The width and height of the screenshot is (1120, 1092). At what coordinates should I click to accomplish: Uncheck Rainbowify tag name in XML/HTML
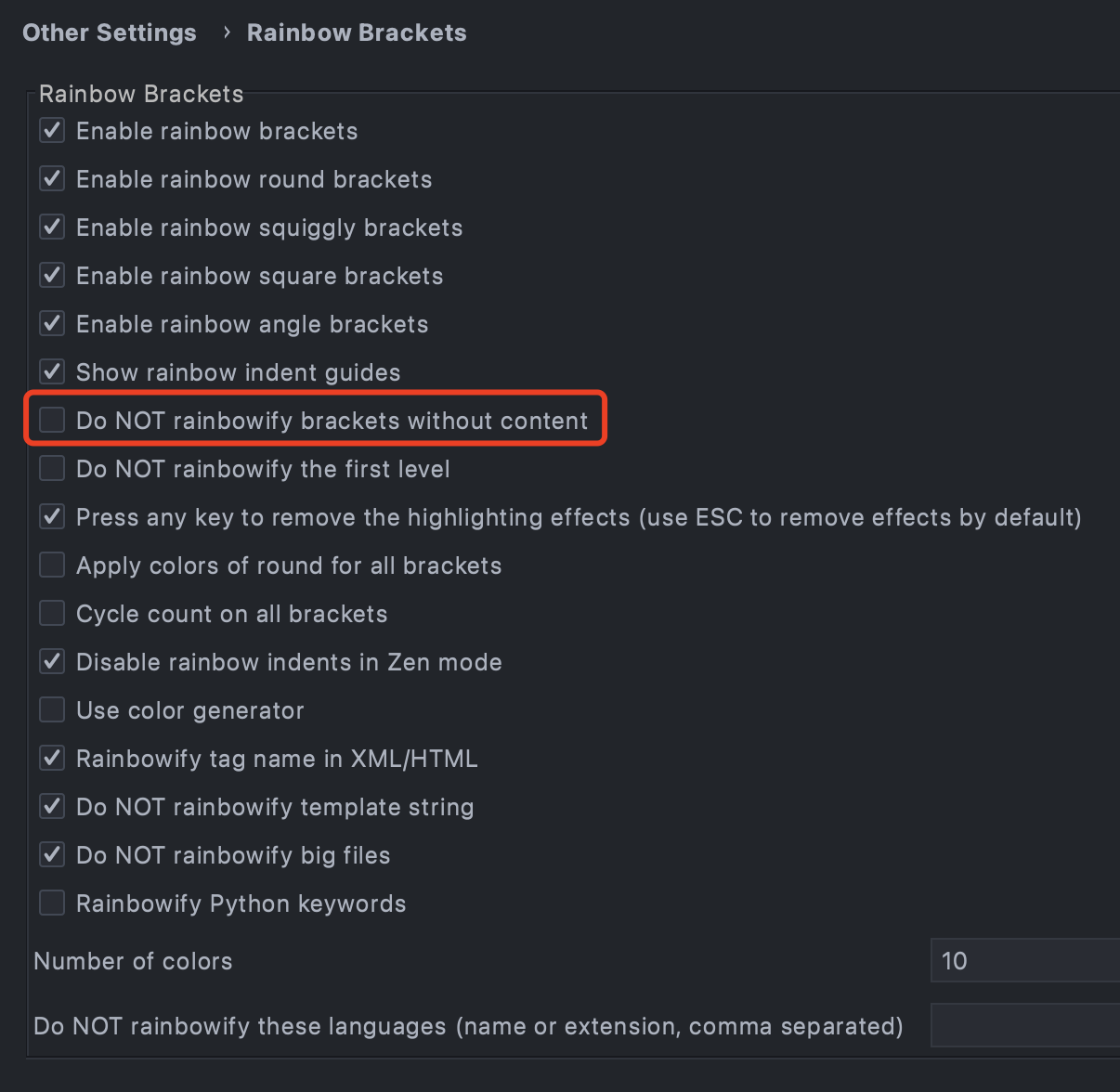coord(52,758)
